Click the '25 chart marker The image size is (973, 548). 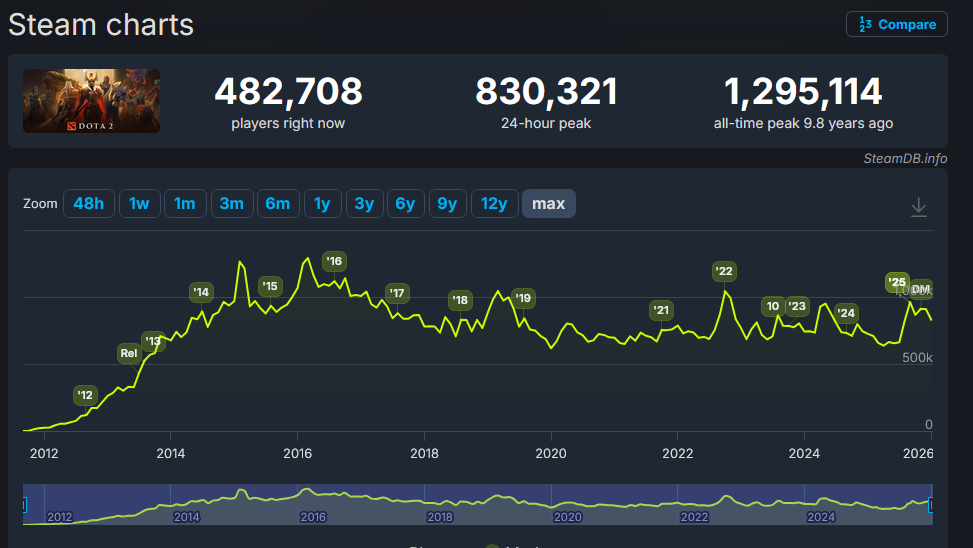[x=897, y=282]
